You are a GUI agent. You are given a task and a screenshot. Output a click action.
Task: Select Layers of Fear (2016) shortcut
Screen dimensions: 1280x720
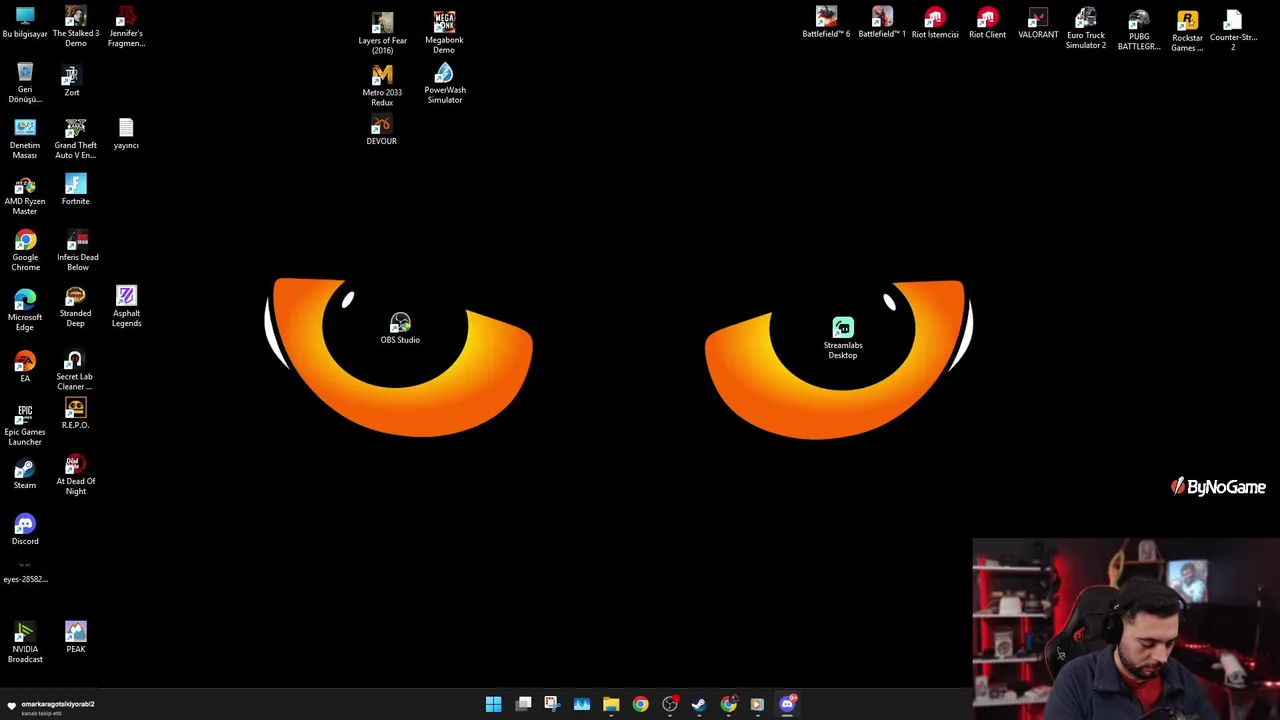pos(382,34)
